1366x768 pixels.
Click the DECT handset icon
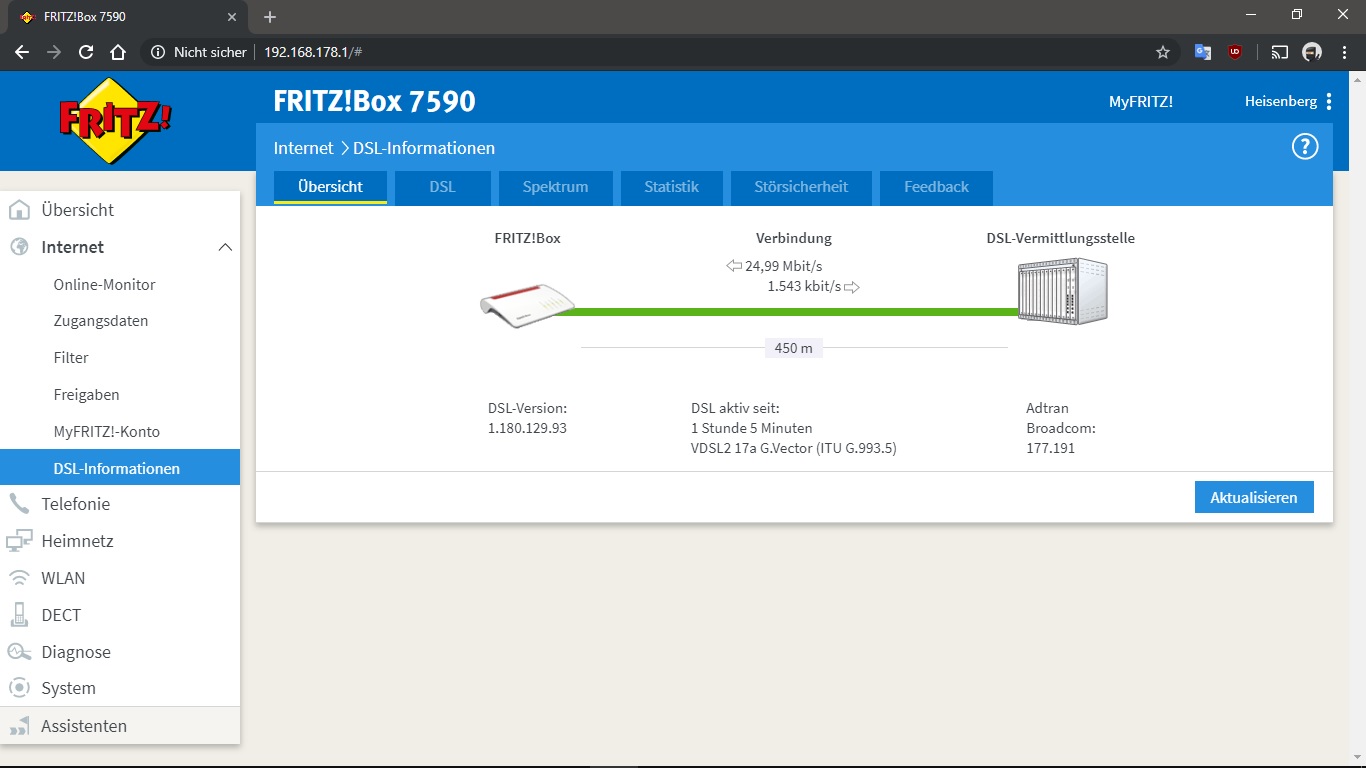click(18, 615)
